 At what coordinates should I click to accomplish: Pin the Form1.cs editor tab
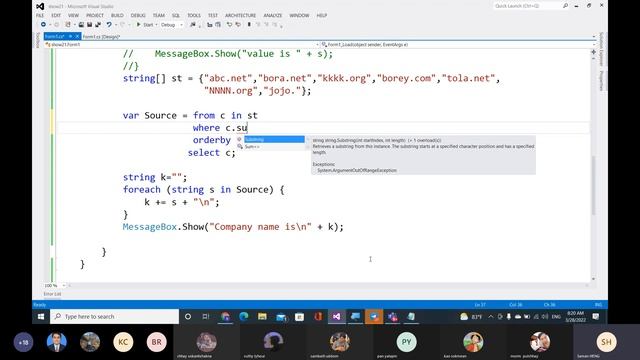click(x=70, y=37)
